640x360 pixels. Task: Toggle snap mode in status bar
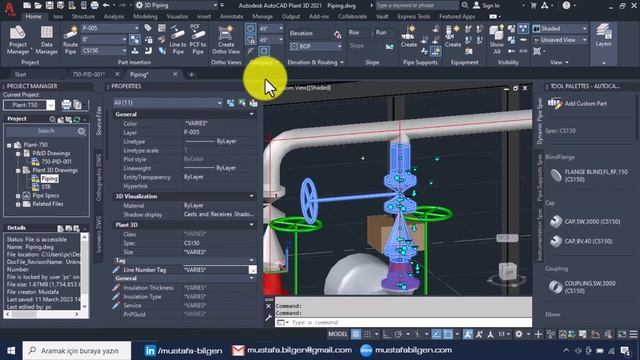tap(367, 334)
